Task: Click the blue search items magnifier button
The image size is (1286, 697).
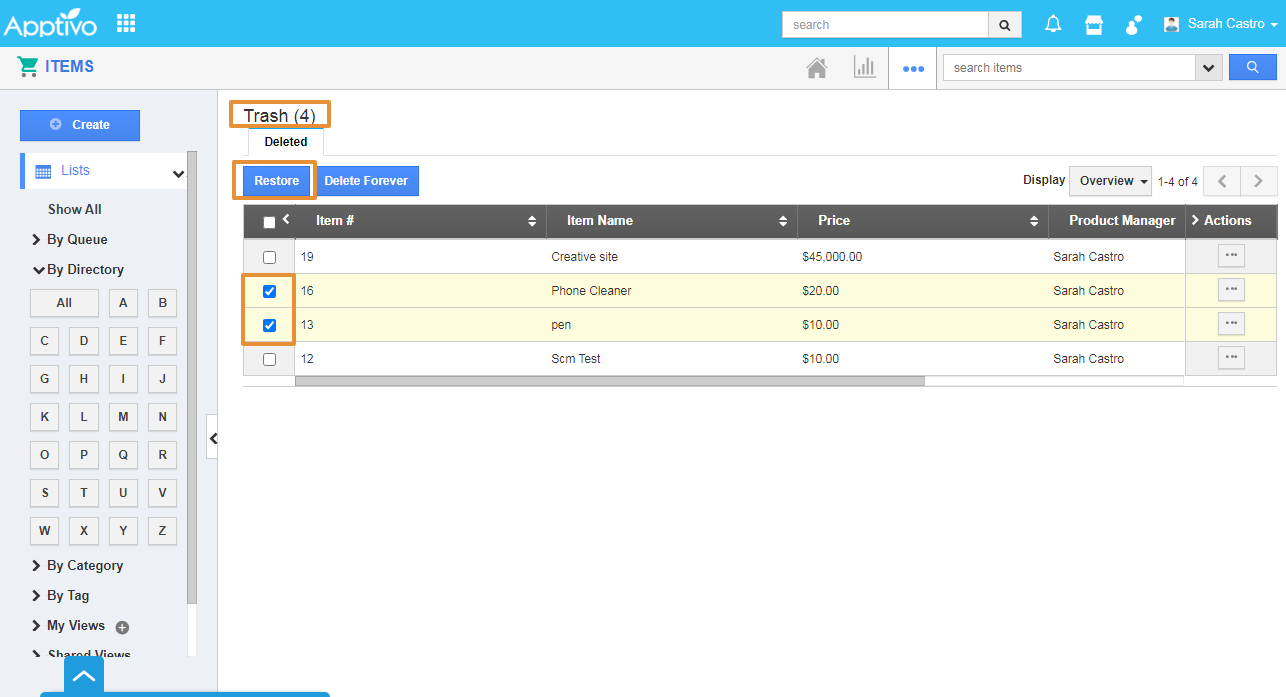Action: [x=1252, y=68]
